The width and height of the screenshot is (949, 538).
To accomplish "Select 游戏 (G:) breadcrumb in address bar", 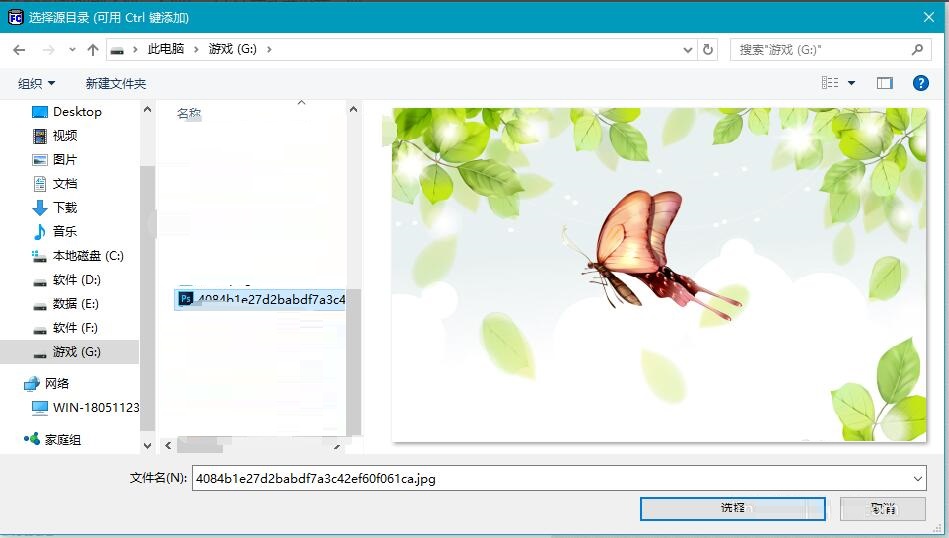I will click(x=232, y=49).
